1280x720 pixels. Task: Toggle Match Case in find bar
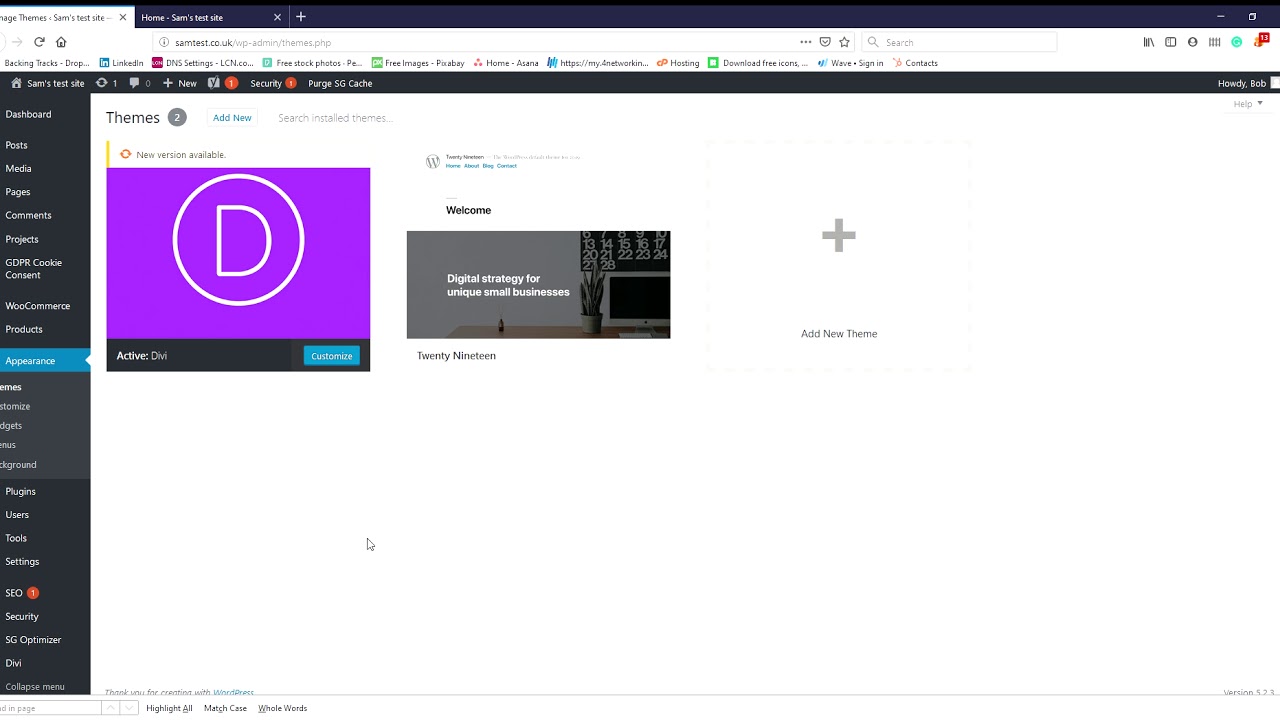225,708
